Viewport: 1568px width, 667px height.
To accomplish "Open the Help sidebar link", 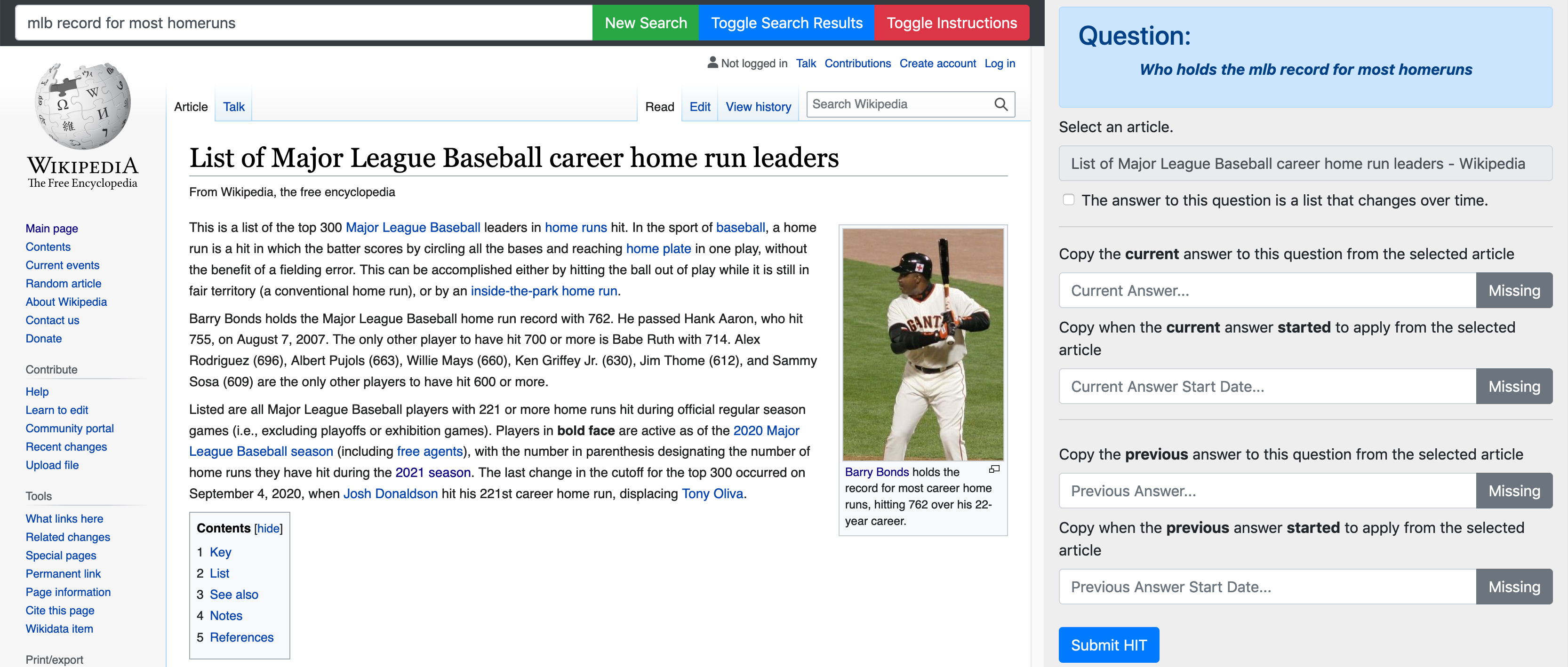I will click(37, 391).
